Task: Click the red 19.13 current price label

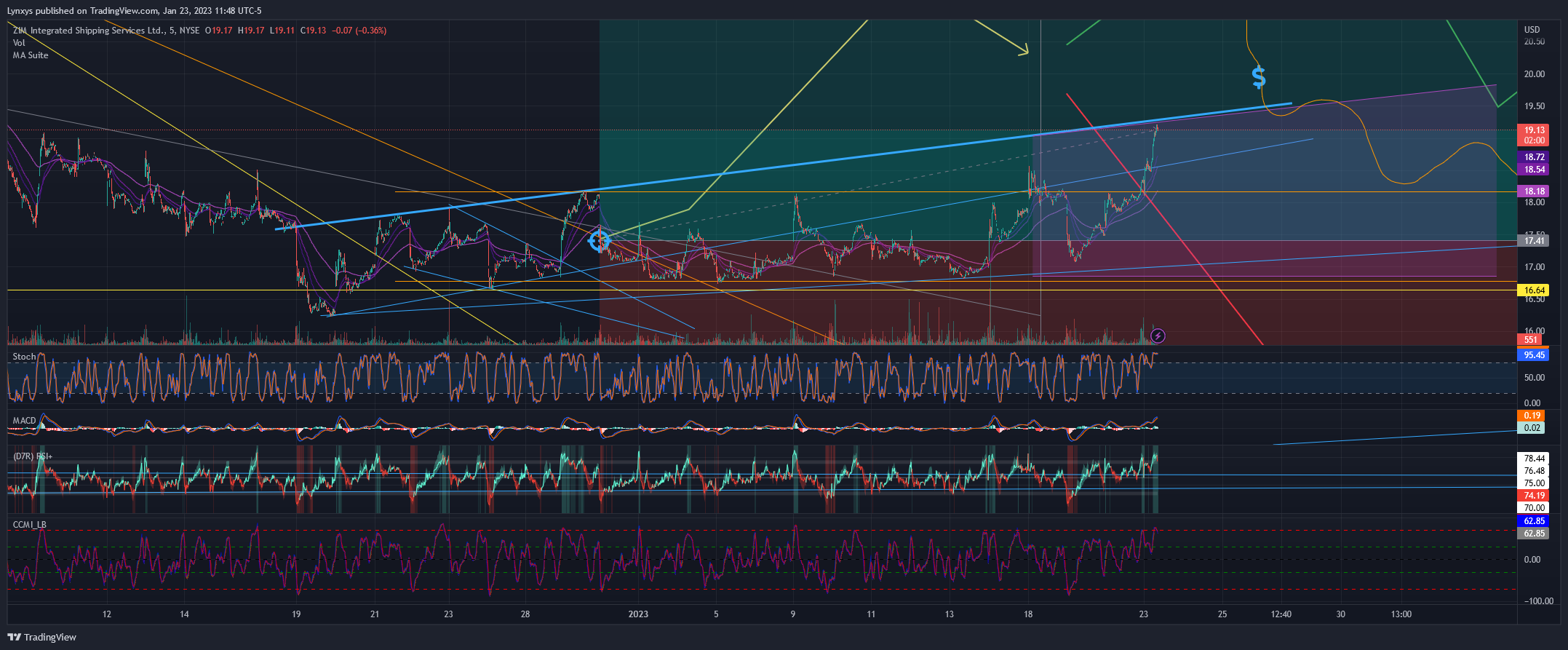Action: tap(1533, 131)
